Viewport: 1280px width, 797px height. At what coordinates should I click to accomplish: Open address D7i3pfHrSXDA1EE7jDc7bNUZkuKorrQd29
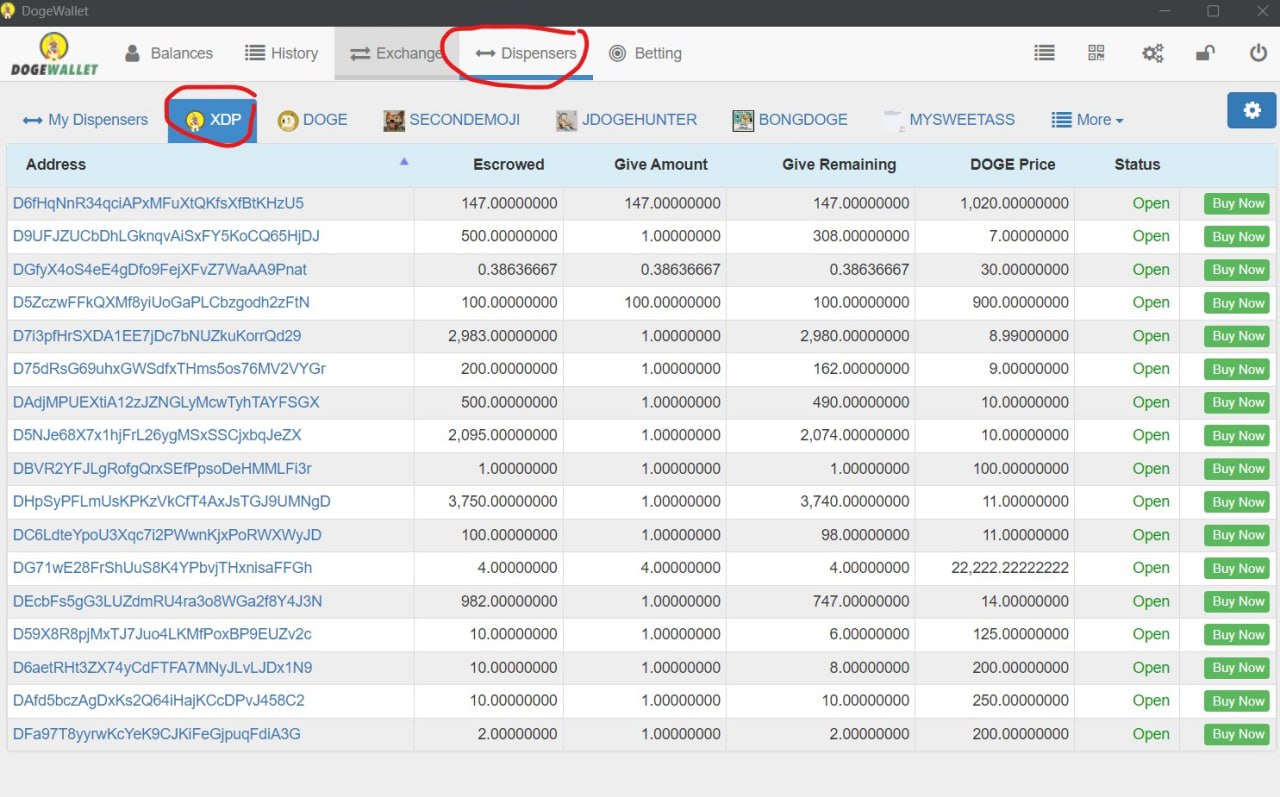click(157, 336)
